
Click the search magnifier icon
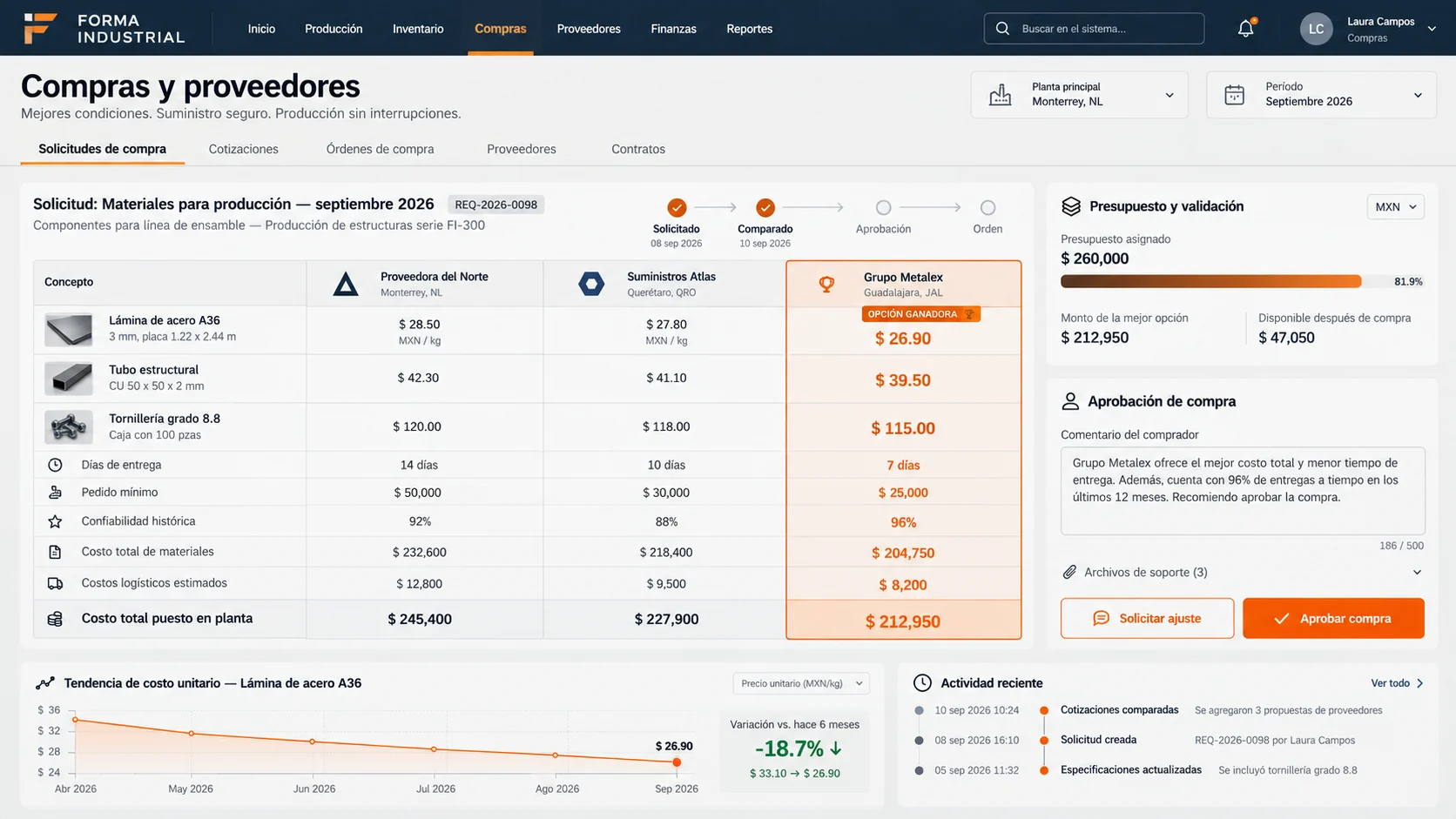point(1002,29)
